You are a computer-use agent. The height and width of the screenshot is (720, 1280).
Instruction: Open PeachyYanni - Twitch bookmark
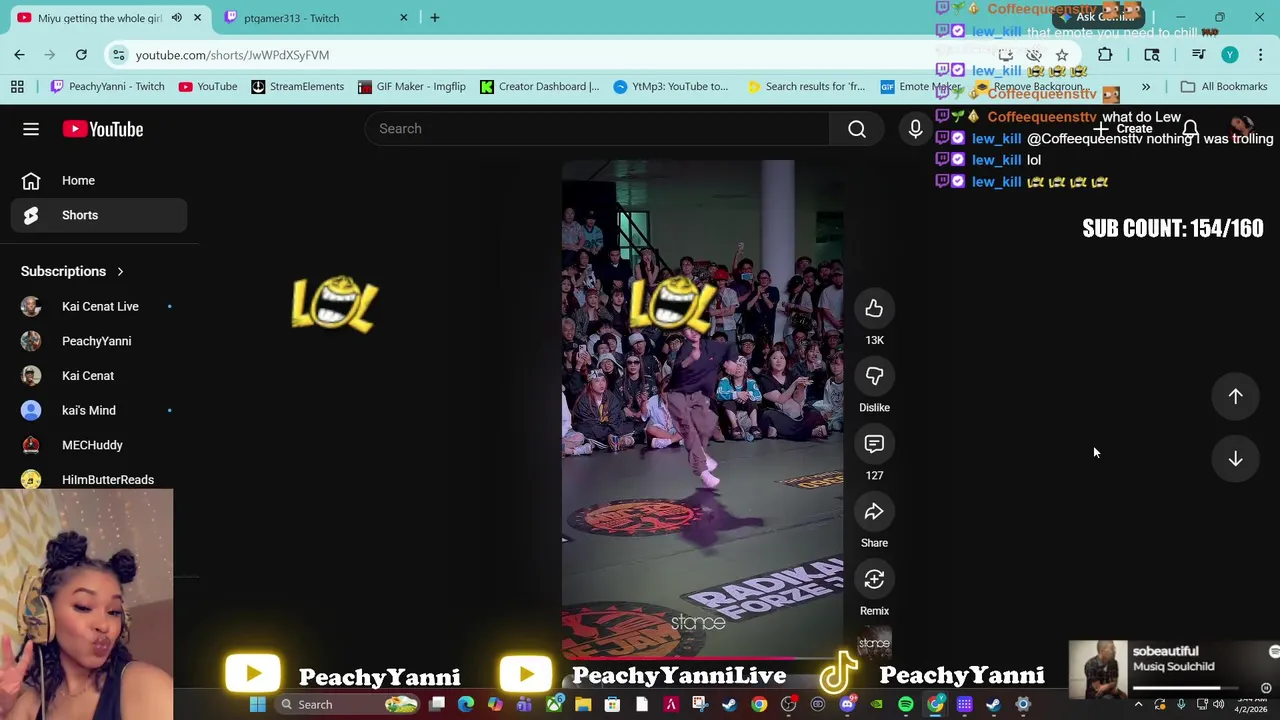click(107, 87)
